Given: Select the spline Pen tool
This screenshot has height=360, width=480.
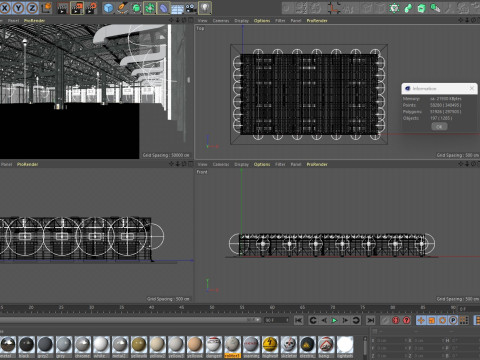Looking at the screenshot, I should pos(122,8).
